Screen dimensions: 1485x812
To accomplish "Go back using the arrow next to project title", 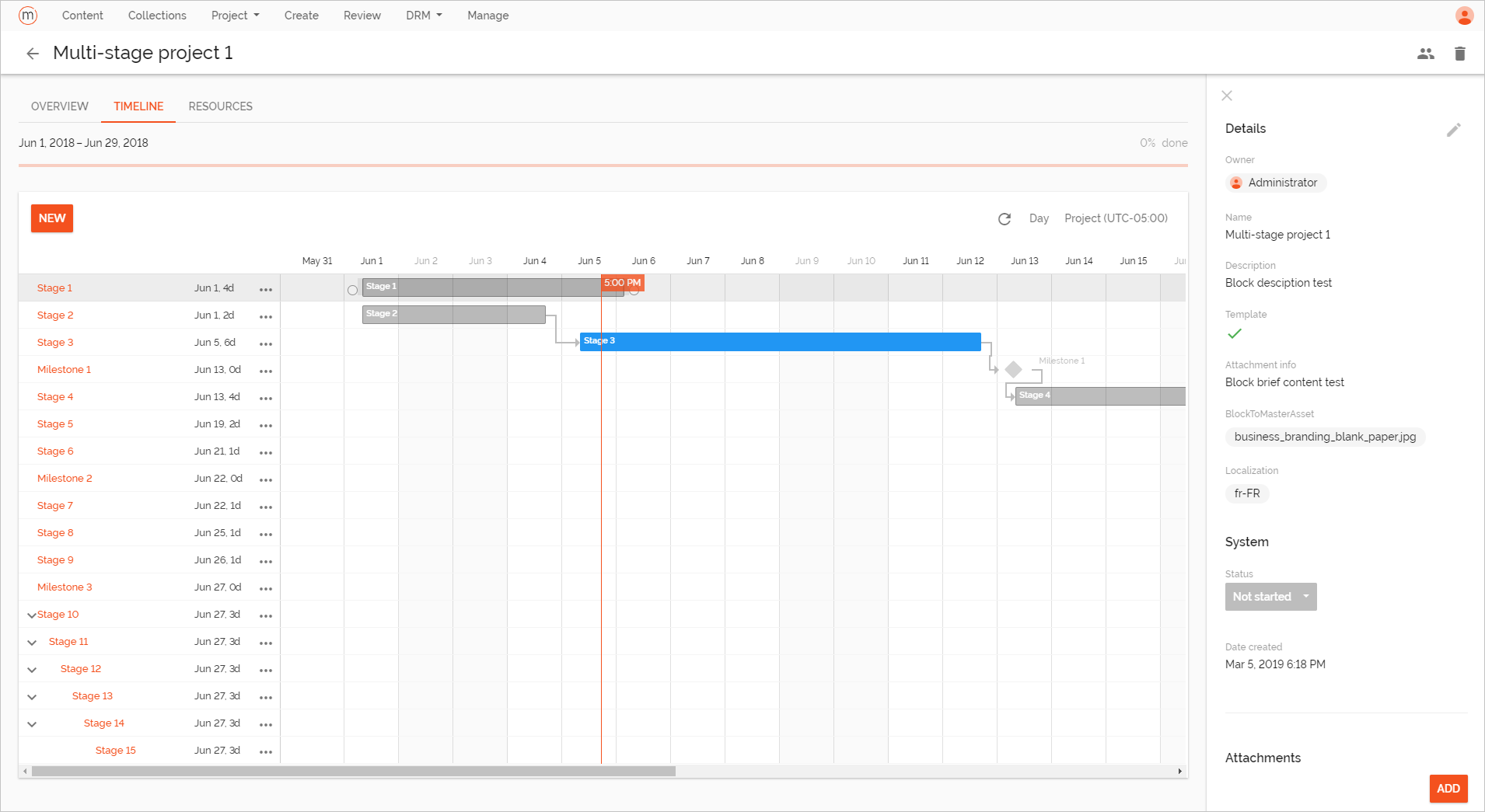I will click(33, 53).
